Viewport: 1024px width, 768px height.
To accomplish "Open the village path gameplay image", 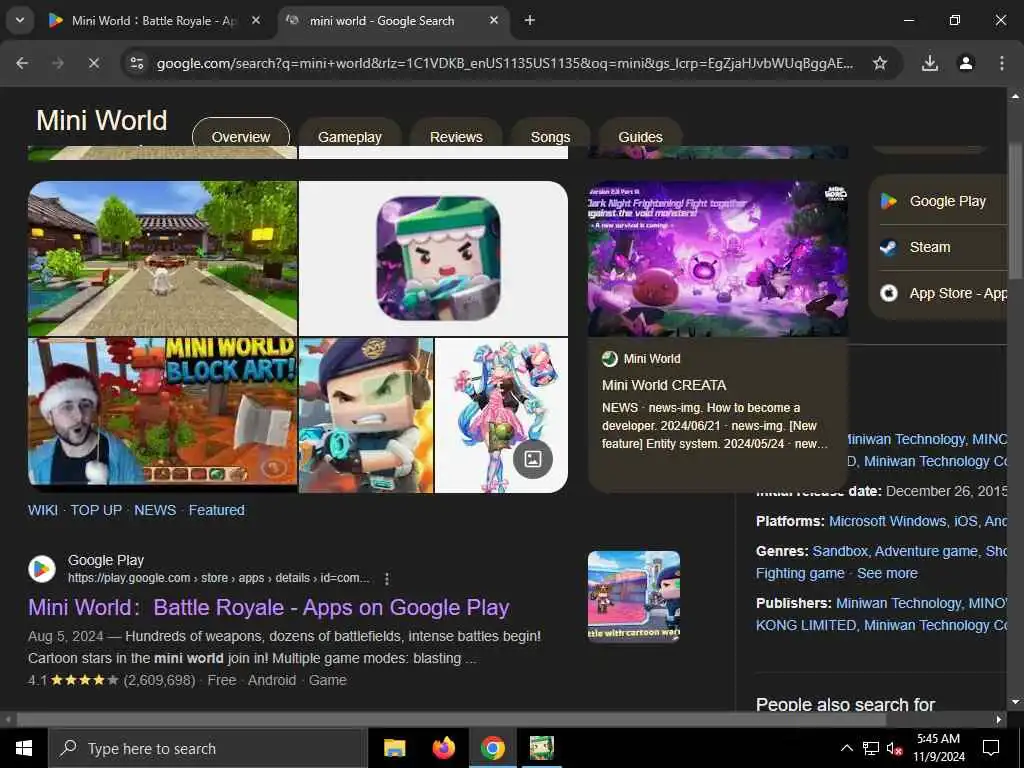I will 163,259.
